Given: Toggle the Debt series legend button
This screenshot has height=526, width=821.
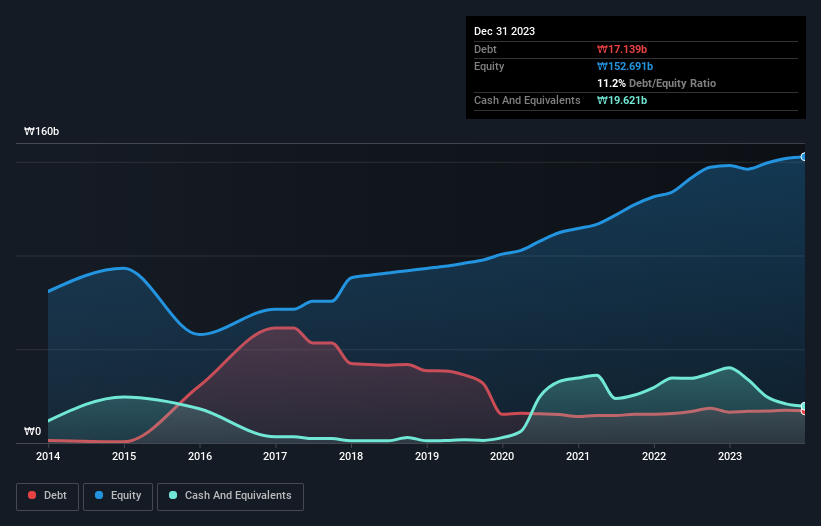Looking at the screenshot, I should point(47,496).
